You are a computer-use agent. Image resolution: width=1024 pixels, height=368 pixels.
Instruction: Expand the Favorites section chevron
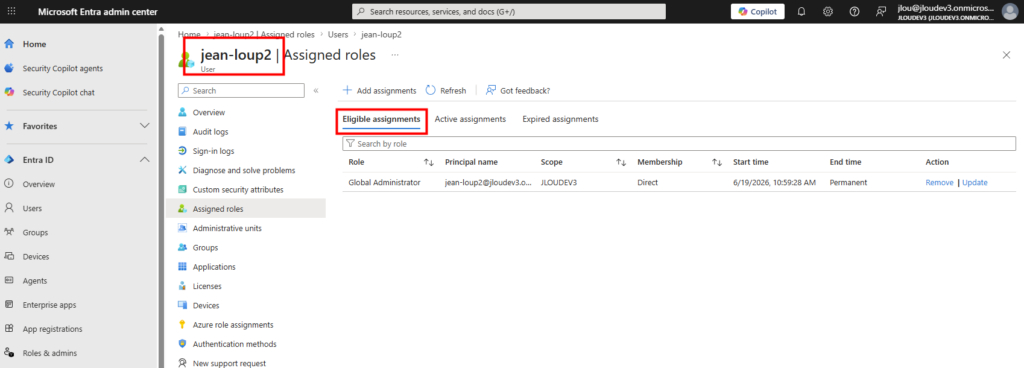[145, 125]
